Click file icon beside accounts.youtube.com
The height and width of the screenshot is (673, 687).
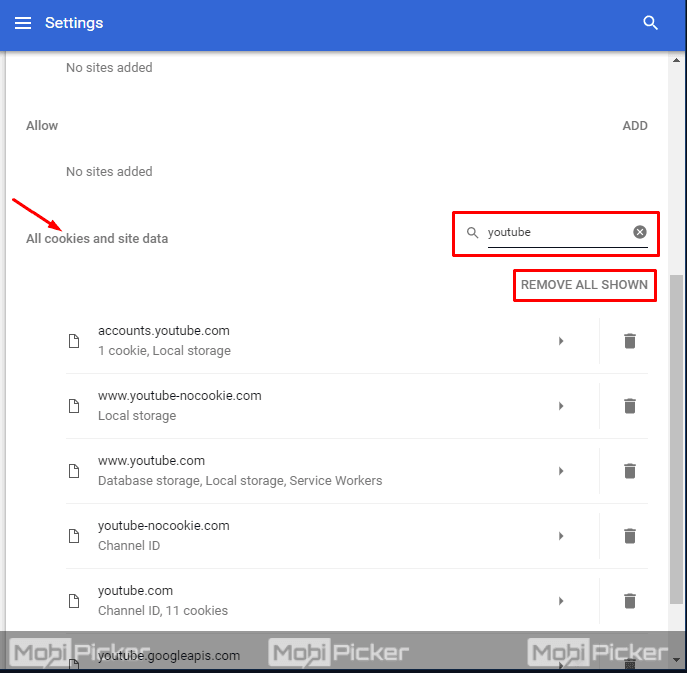tap(74, 341)
